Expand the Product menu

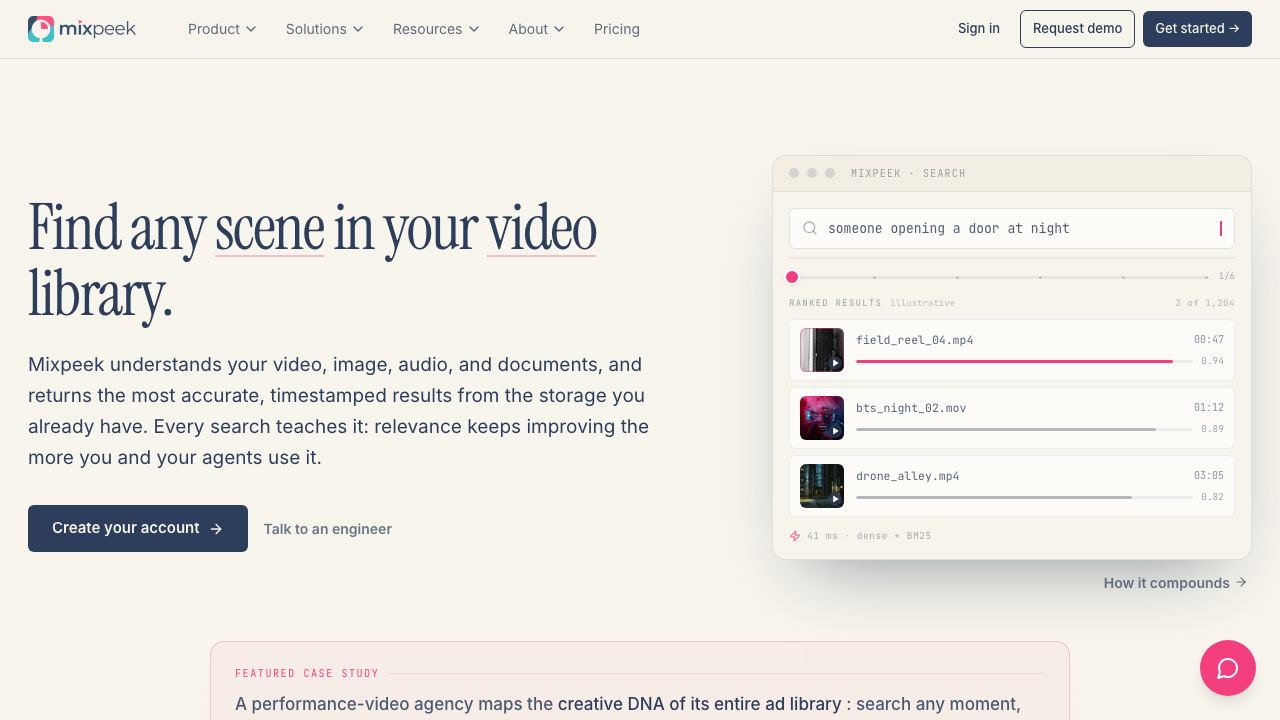tap(222, 29)
